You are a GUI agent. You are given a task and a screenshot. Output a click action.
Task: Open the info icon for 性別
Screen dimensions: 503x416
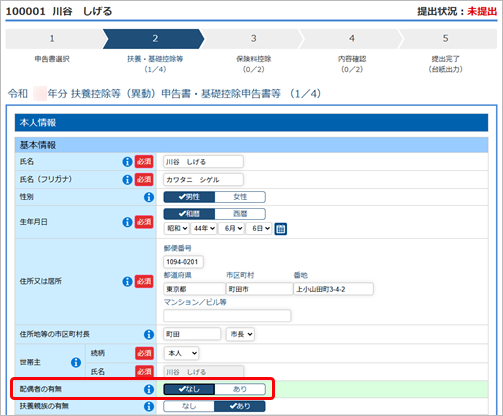[149, 197]
